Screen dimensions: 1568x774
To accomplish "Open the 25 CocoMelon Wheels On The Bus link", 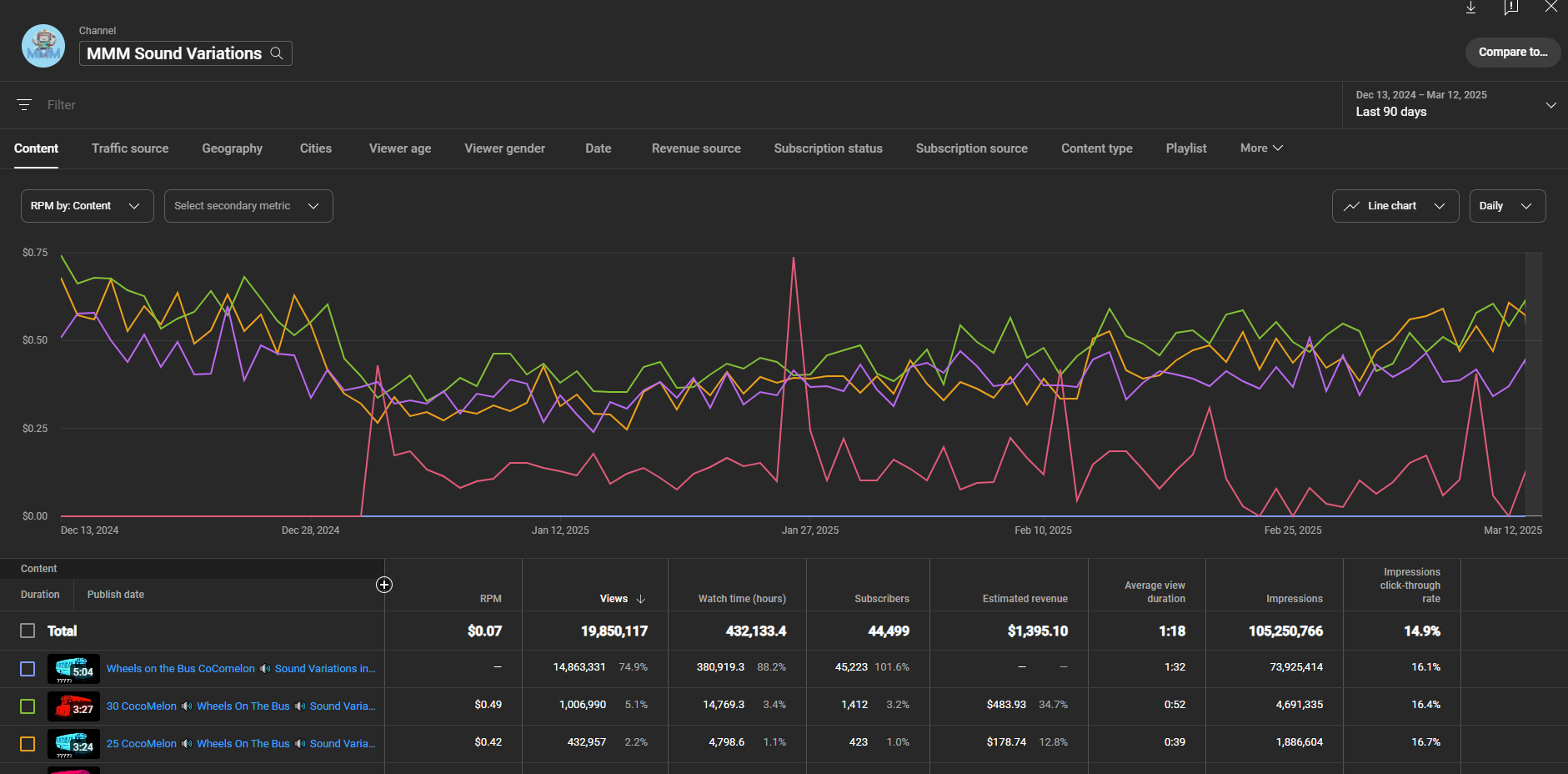I will (241, 744).
